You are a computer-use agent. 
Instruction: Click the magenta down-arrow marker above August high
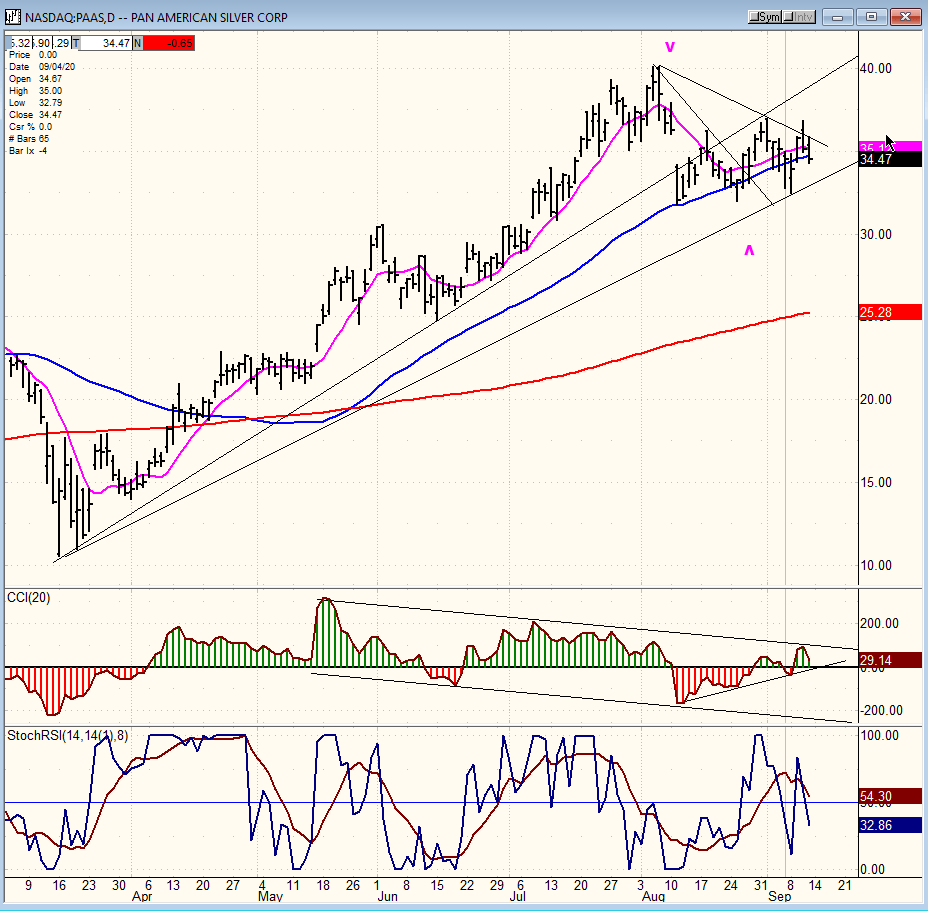click(x=670, y=47)
